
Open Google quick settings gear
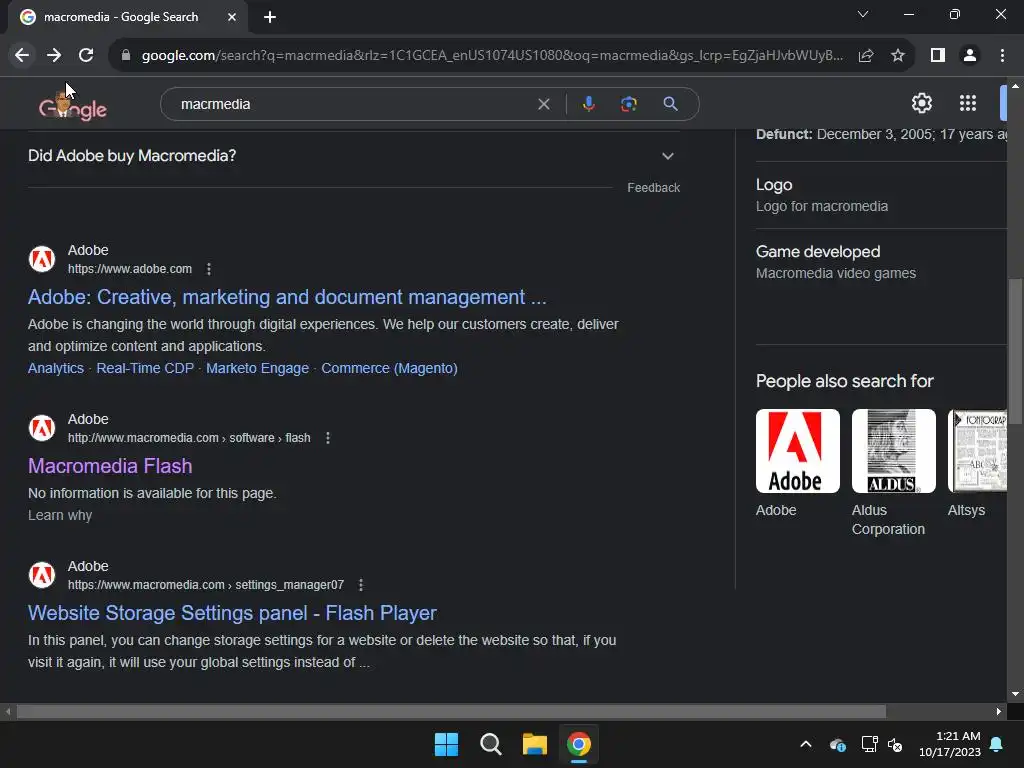(921, 103)
